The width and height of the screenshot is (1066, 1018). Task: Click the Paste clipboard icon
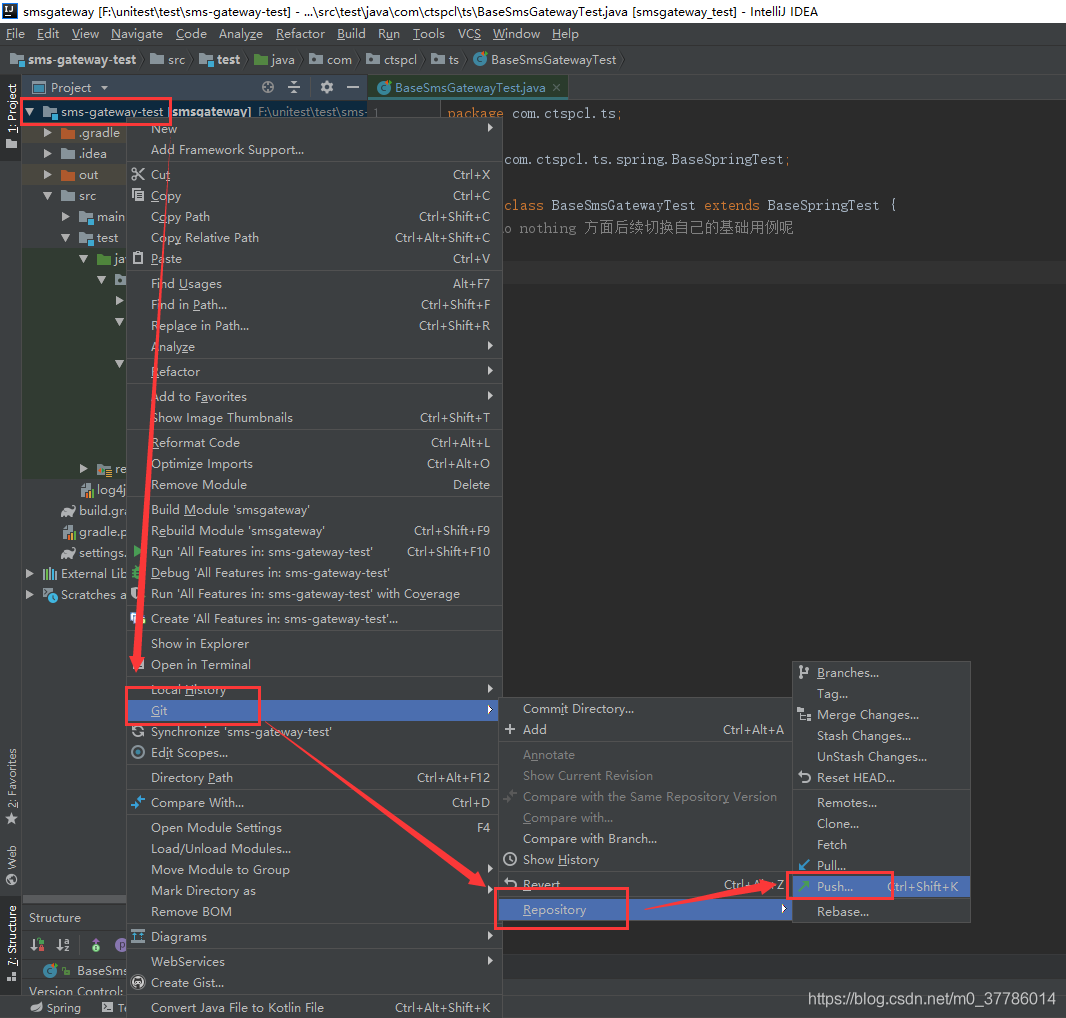click(x=138, y=258)
